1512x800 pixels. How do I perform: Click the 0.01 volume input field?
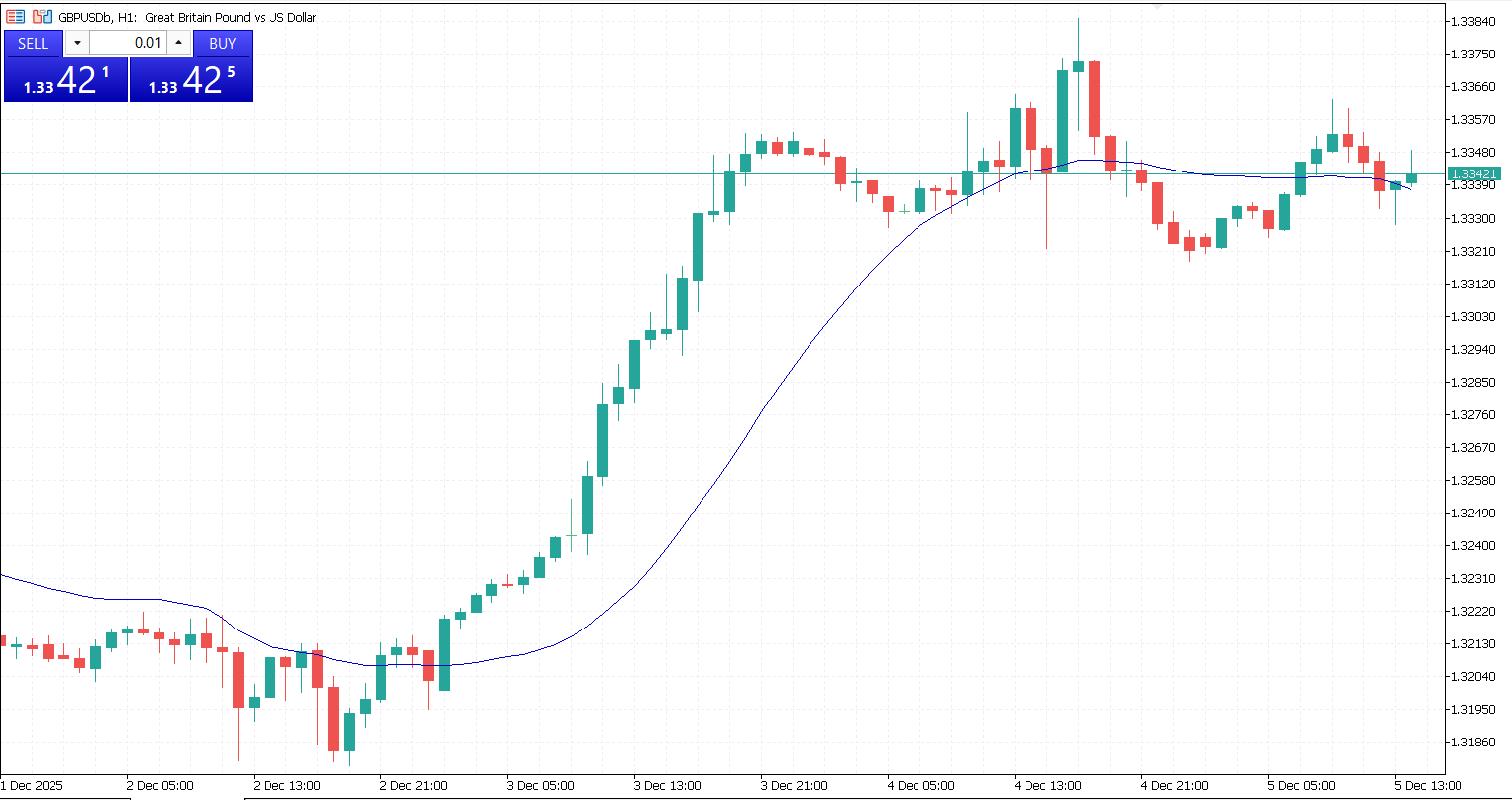point(129,43)
